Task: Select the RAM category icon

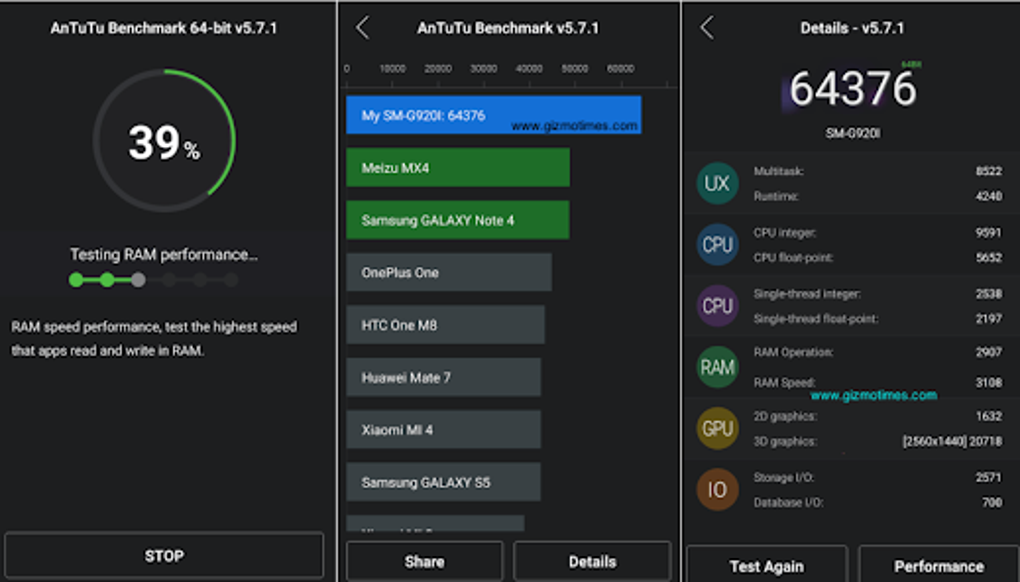Action: pyautogui.click(x=717, y=367)
